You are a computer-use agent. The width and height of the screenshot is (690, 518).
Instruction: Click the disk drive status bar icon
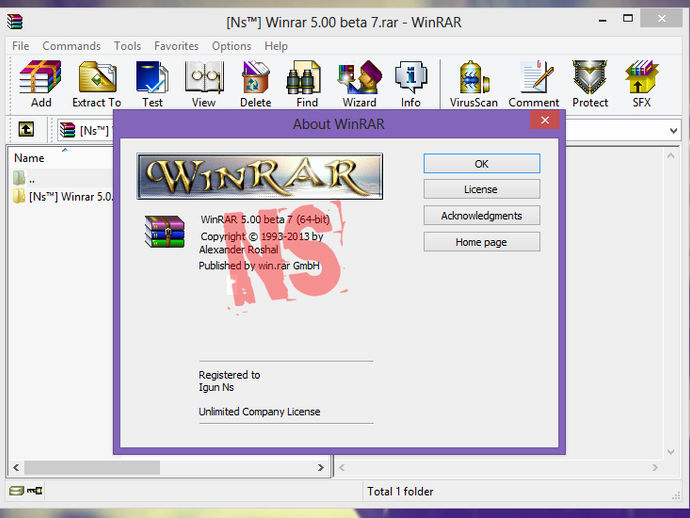[x=16, y=491]
